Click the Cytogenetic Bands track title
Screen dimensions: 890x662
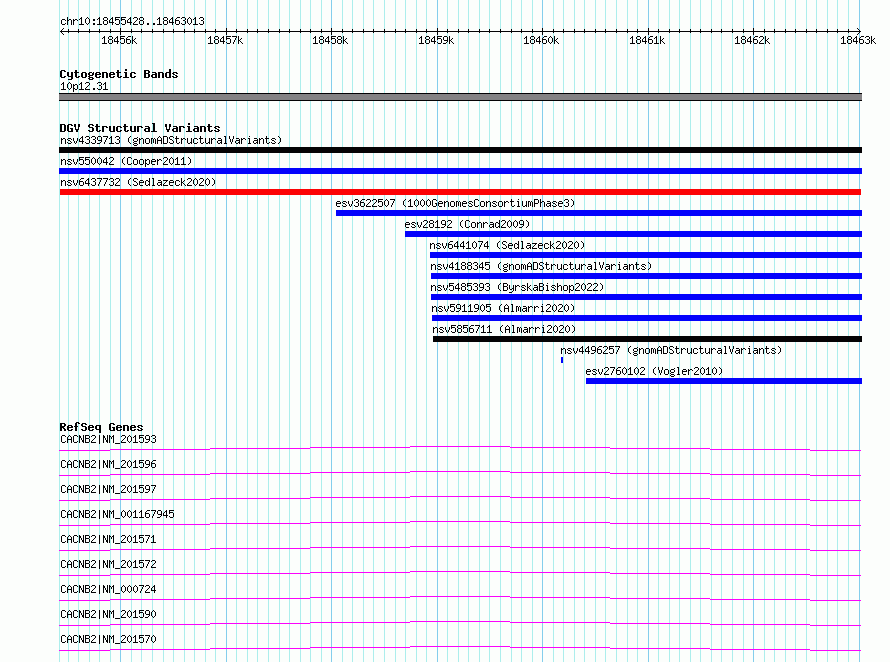click(119, 74)
